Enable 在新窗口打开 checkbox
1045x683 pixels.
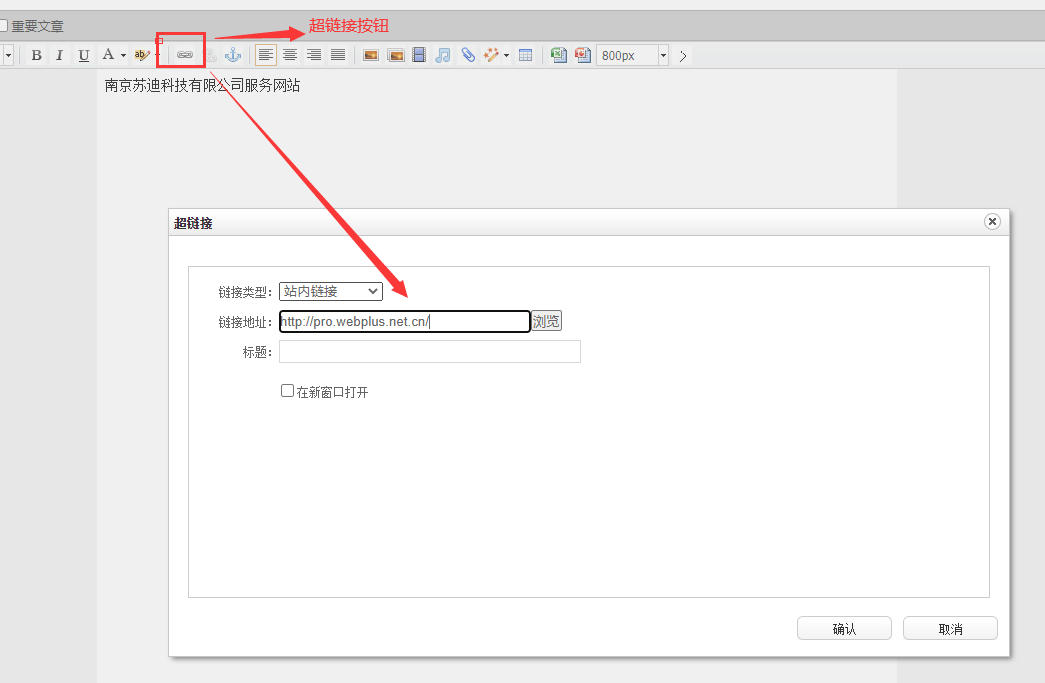click(x=287, y=391)
